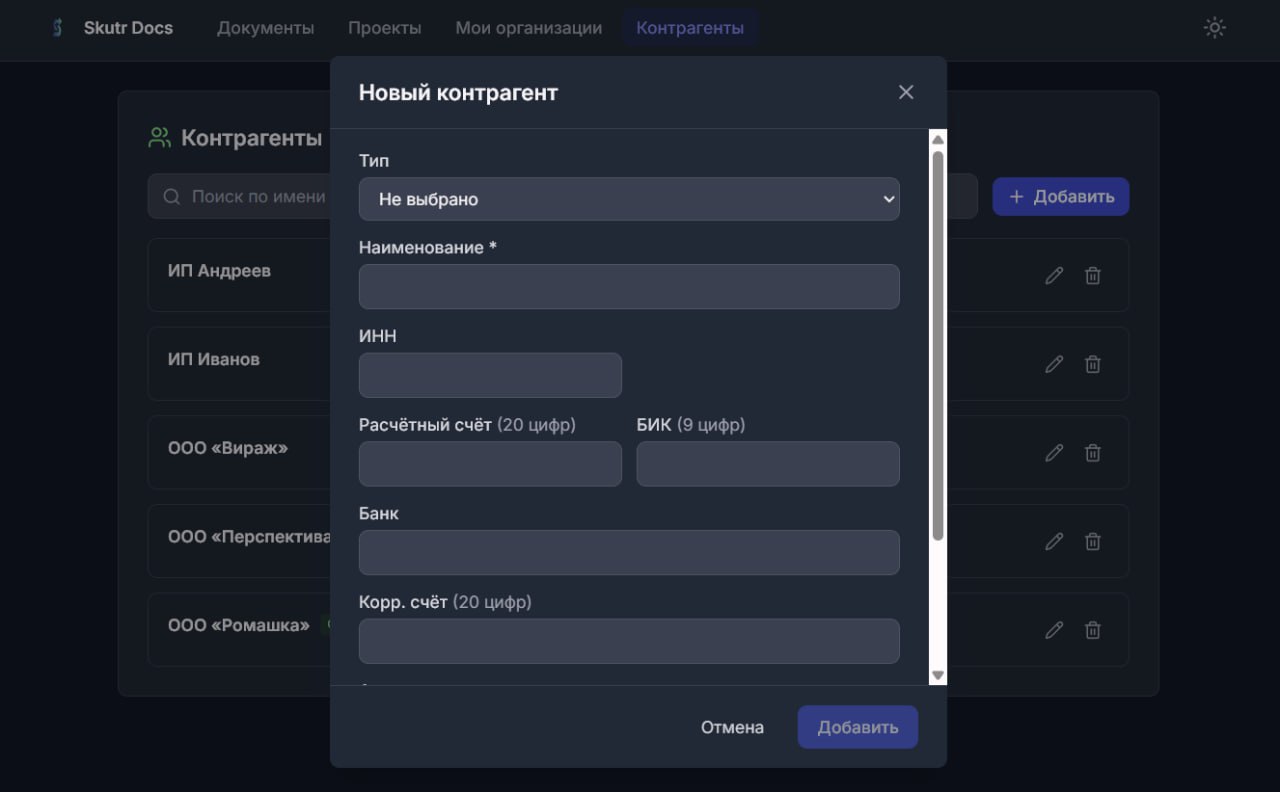This screenshot has height=792, width=1280.
Task: Toggle light theme with sun icon
Action: 1214,28
